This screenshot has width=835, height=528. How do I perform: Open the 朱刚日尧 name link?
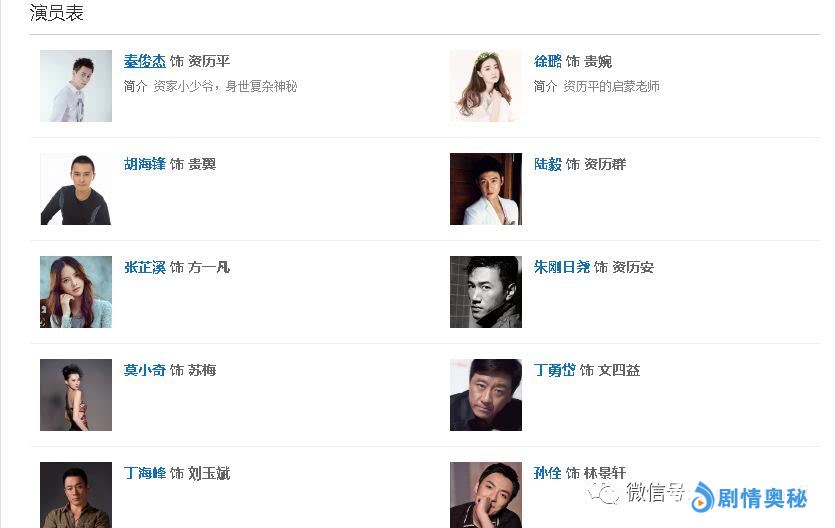click(x=562, y=267)
